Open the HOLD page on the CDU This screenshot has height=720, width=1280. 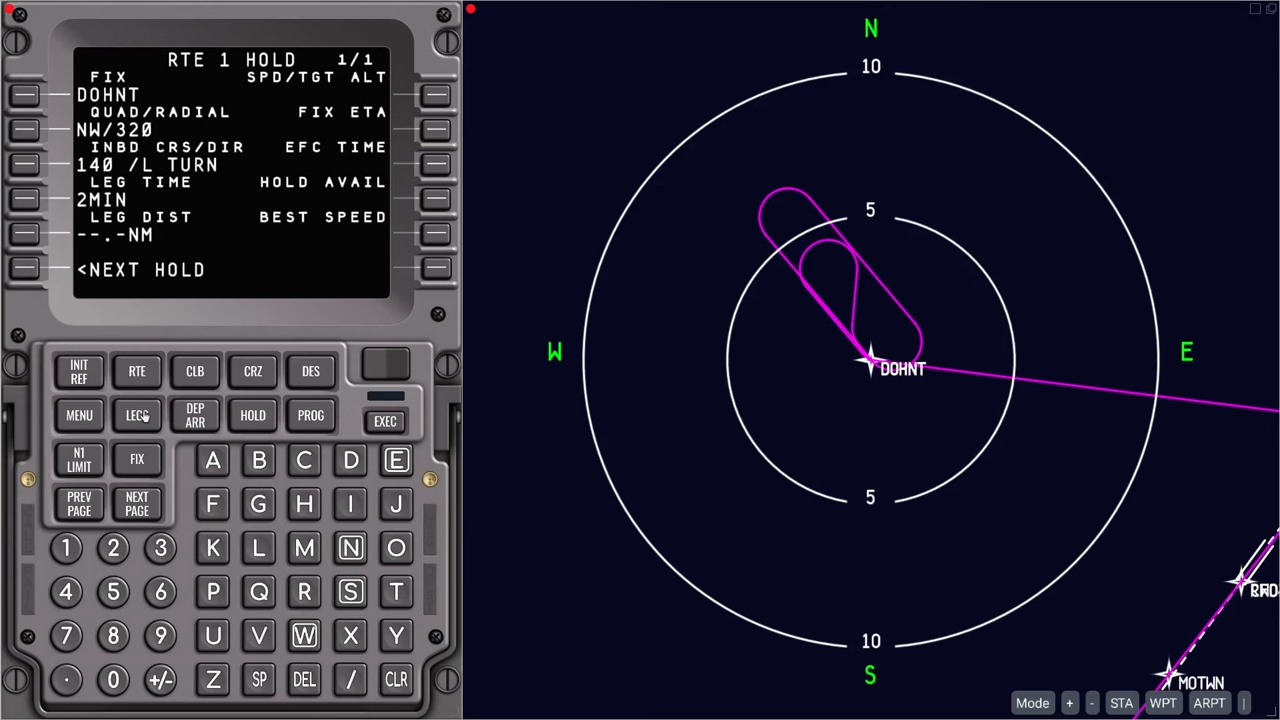coord(252,415)
